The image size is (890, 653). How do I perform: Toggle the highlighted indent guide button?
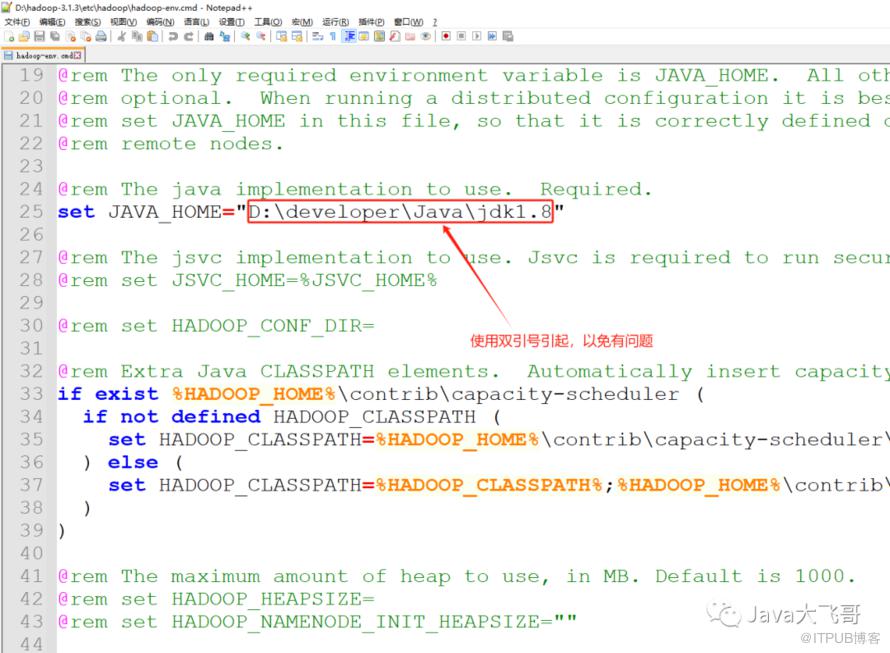349,37
